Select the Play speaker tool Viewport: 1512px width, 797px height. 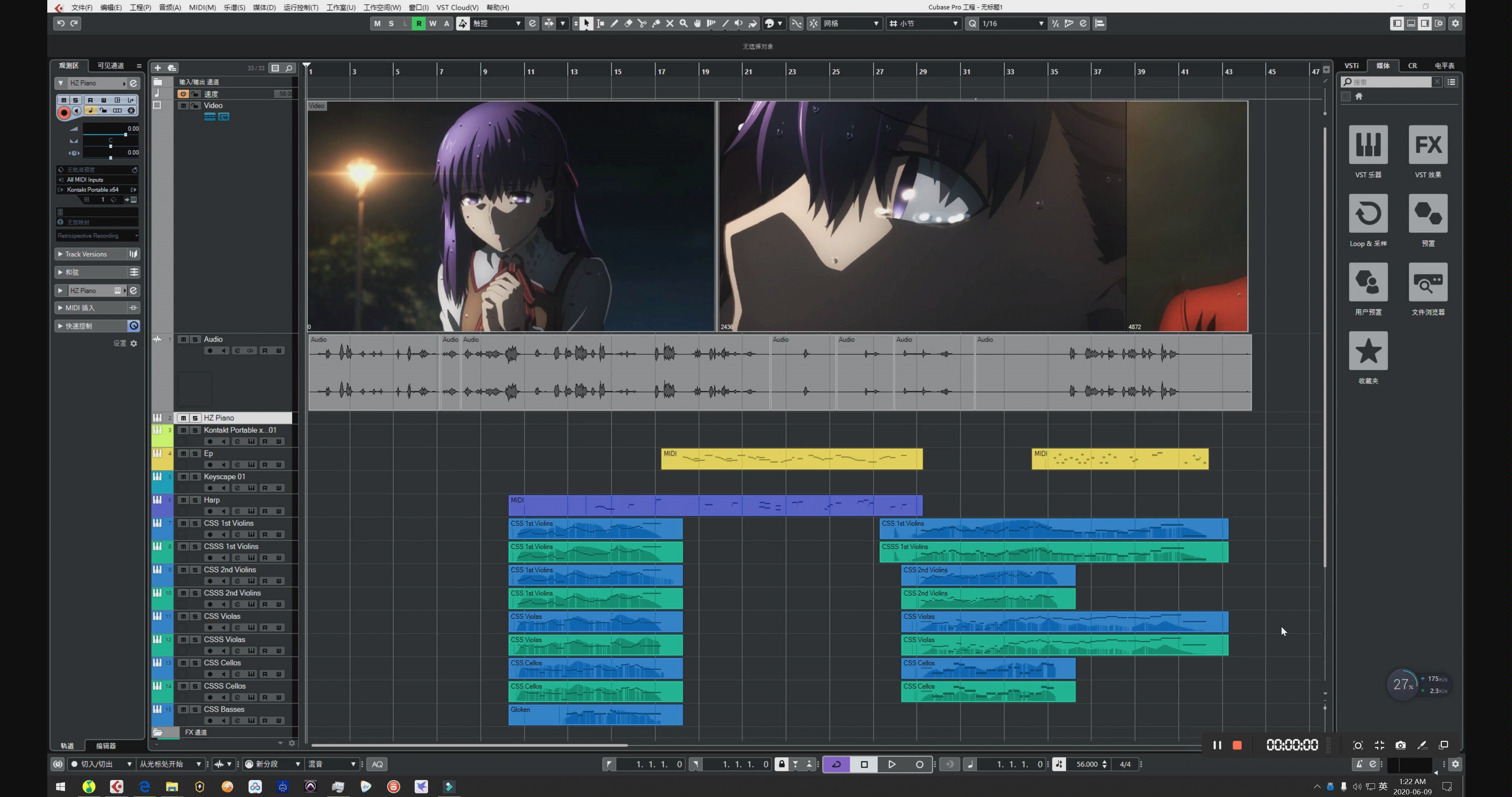pyautogui.click(x=738, y=24)
